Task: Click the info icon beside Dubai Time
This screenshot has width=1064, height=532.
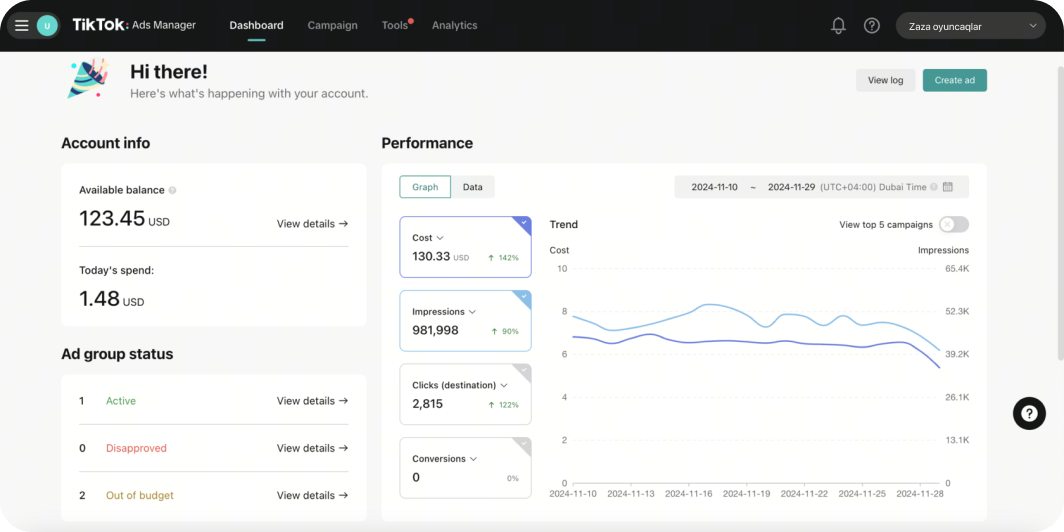Action: [934, 187]
